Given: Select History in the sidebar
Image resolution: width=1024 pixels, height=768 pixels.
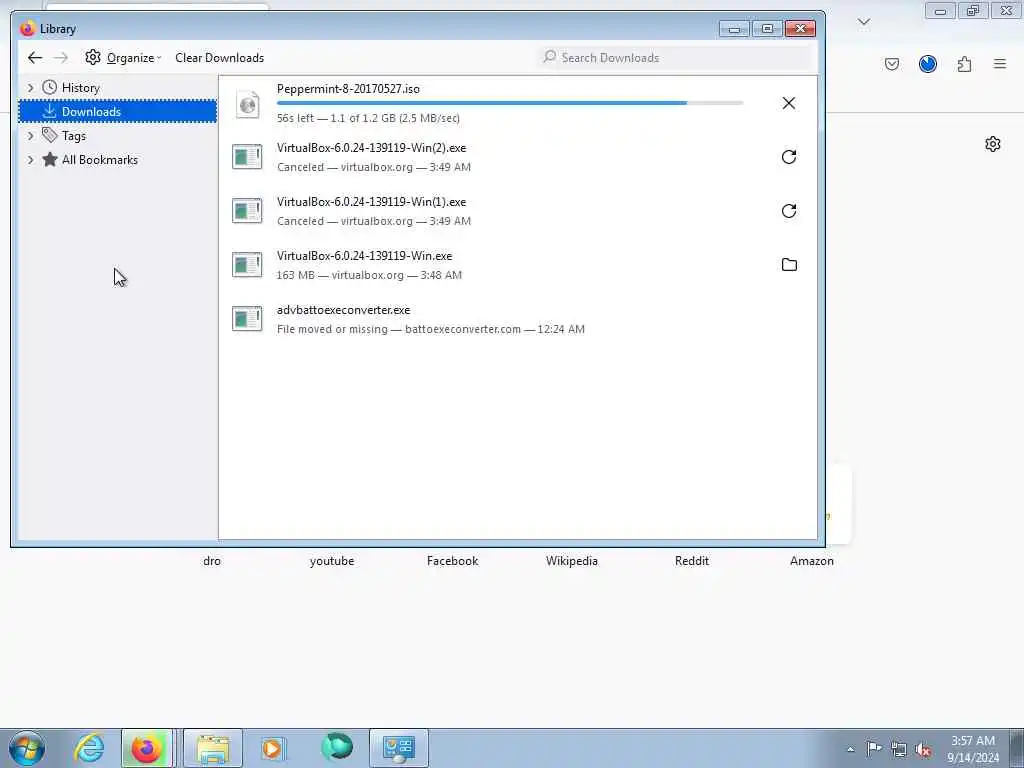Looking at the screenshot, I should 80,88.
